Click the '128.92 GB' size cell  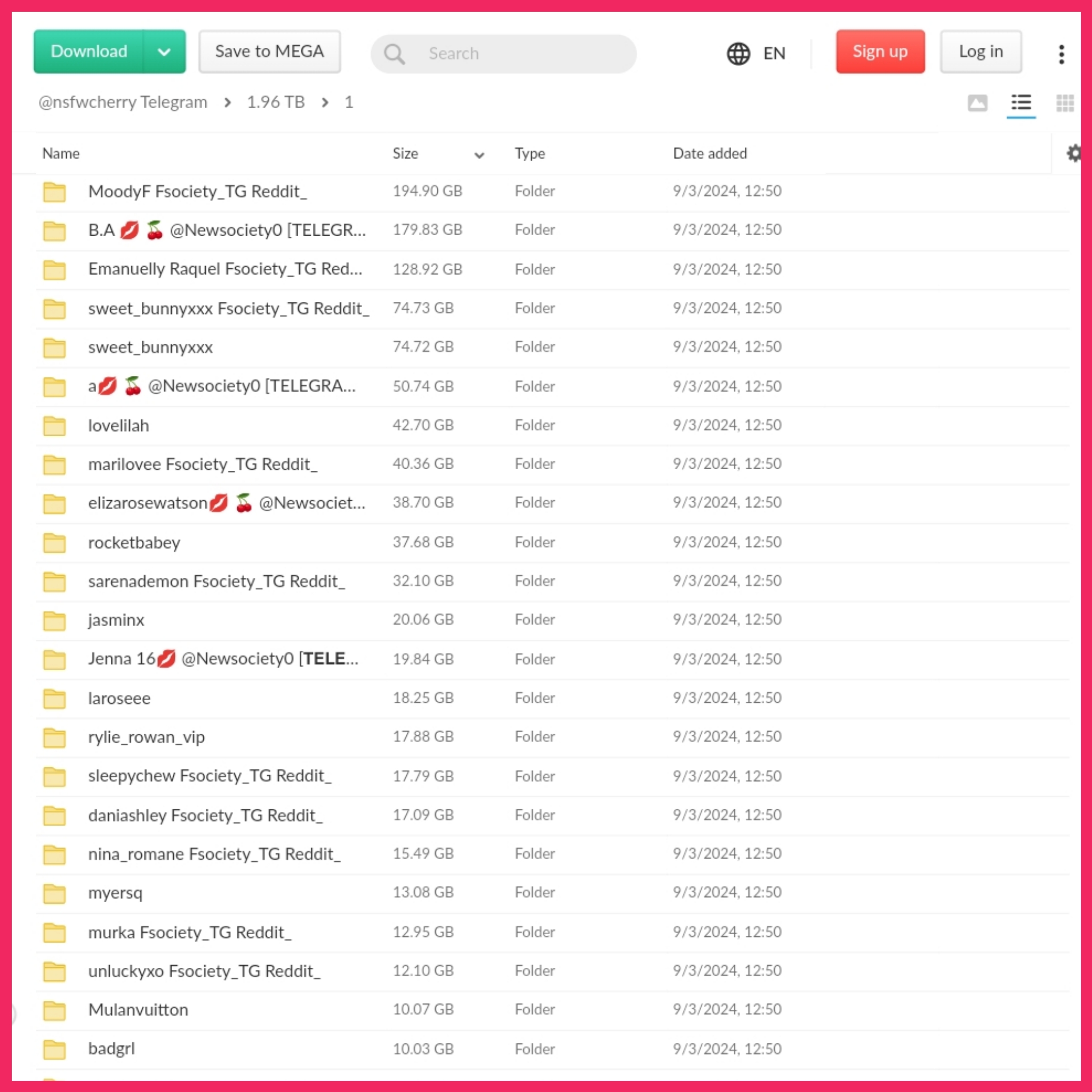427,269
